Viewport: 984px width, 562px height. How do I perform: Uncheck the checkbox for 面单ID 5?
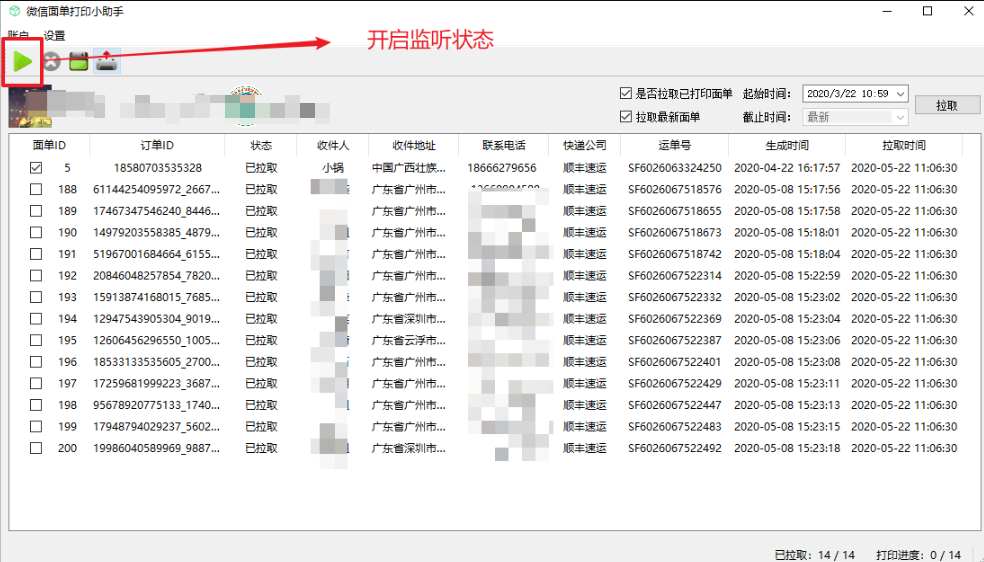tap(36, 168)
